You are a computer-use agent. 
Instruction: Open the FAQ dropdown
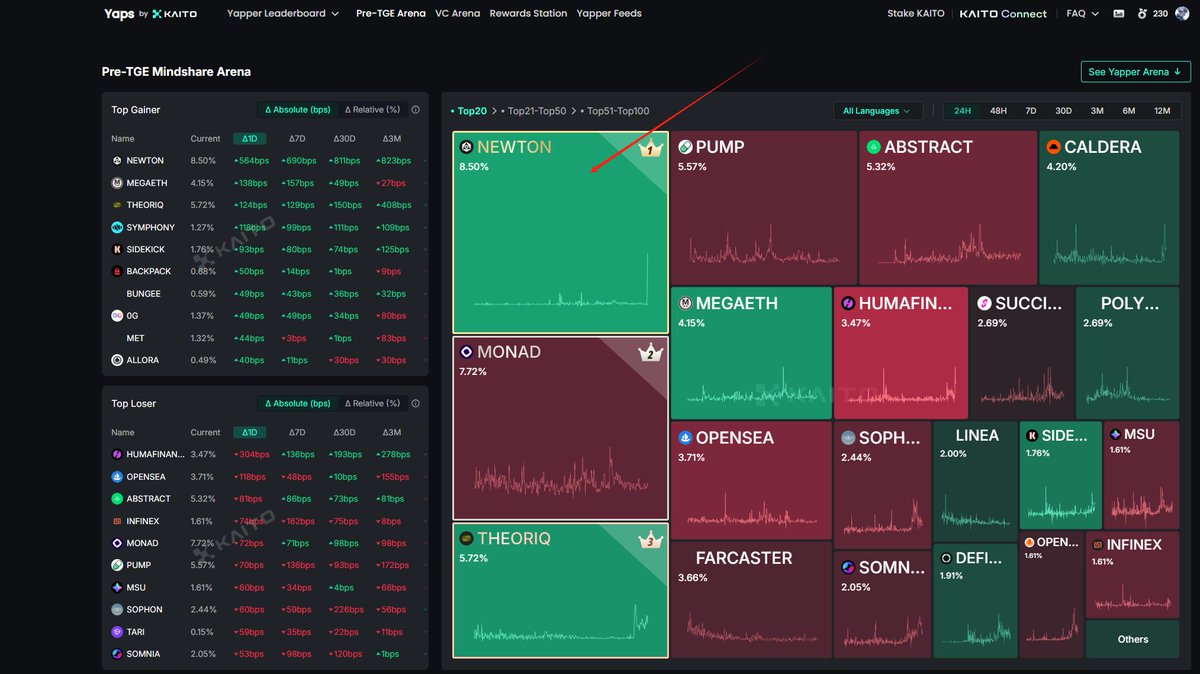pos(1083,14)
